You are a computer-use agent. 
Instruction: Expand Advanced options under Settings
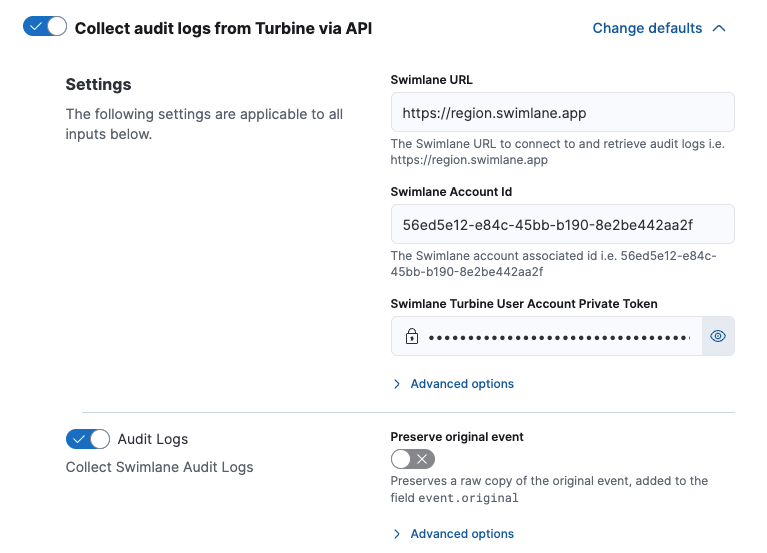pyautogui.click(x=461, y=384)
